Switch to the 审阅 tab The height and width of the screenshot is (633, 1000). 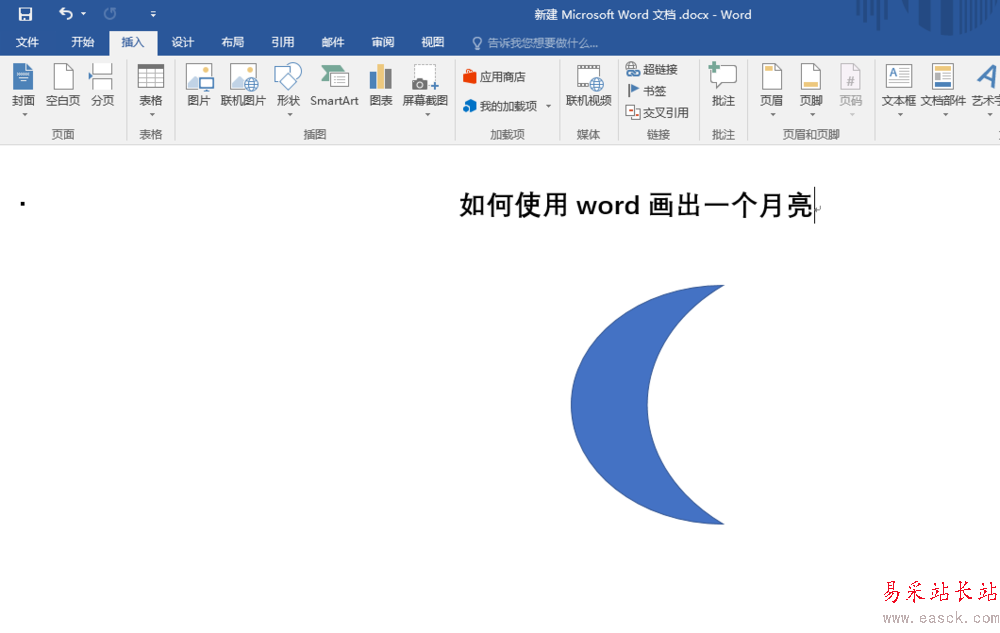[383, 42]
